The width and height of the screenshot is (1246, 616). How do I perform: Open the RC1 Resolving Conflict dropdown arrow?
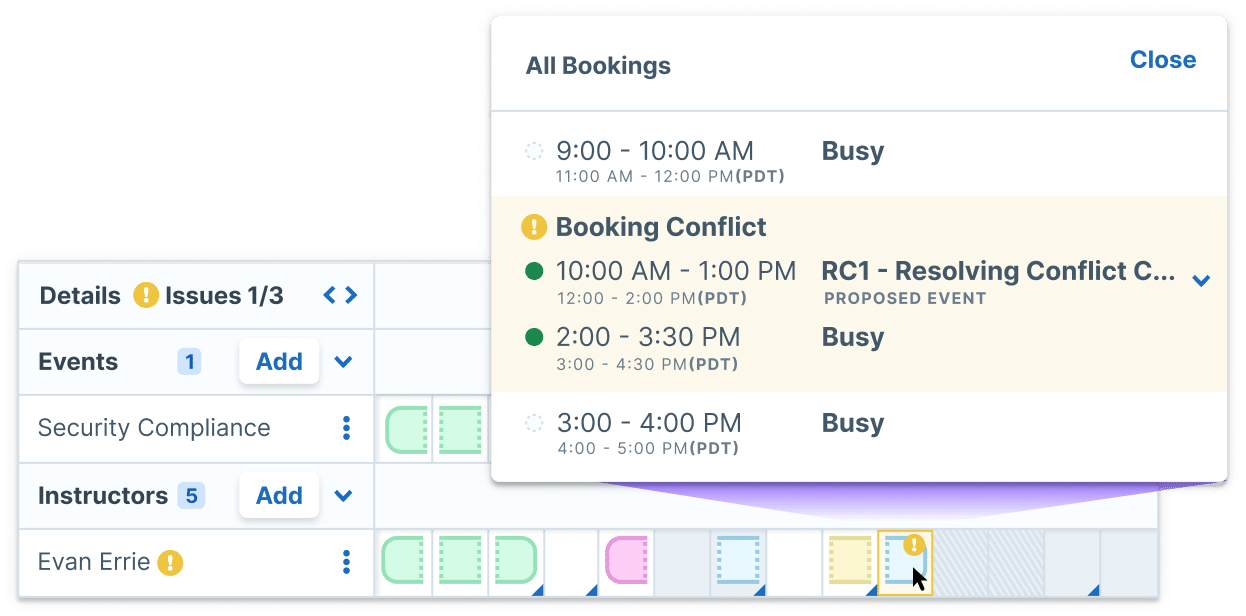tap(1200, 282)
